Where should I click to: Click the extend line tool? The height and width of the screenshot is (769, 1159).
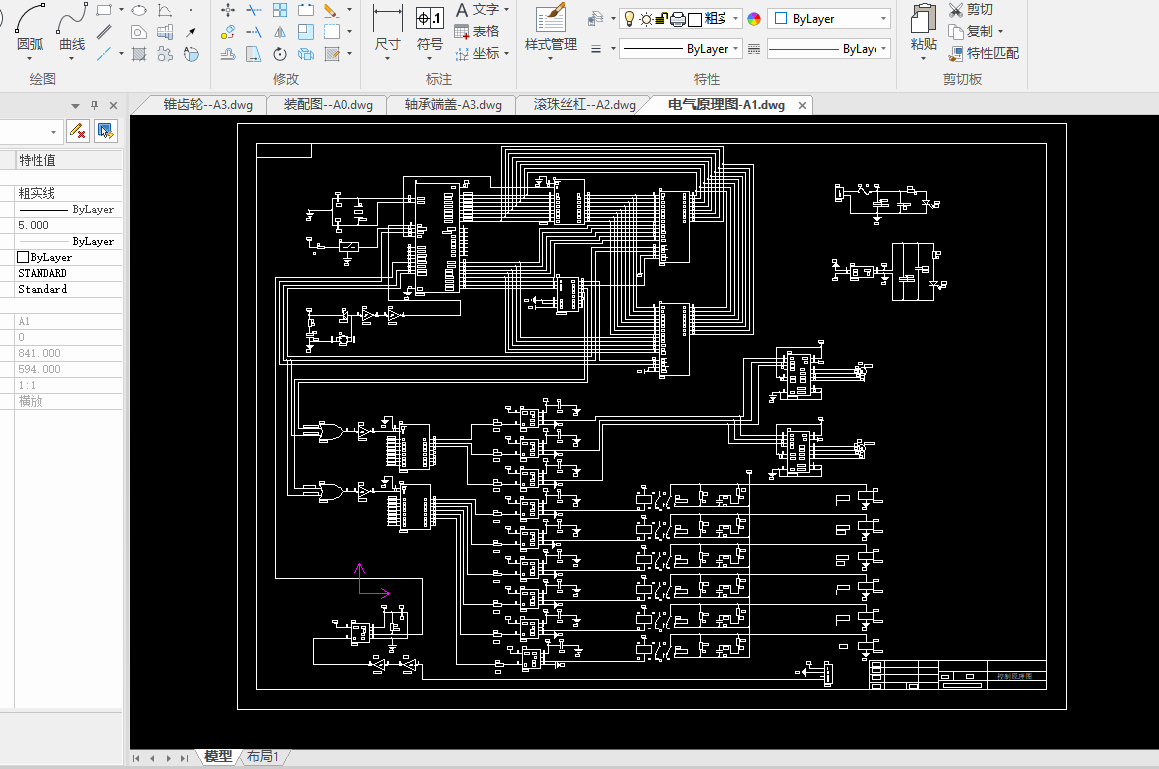[254, 32]
